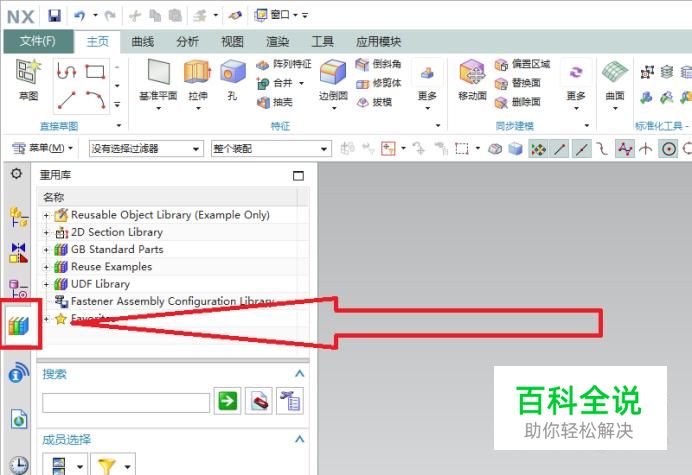Click the clear search eraser button
This screenshot has height=475, width=692.
coord(259,401)
